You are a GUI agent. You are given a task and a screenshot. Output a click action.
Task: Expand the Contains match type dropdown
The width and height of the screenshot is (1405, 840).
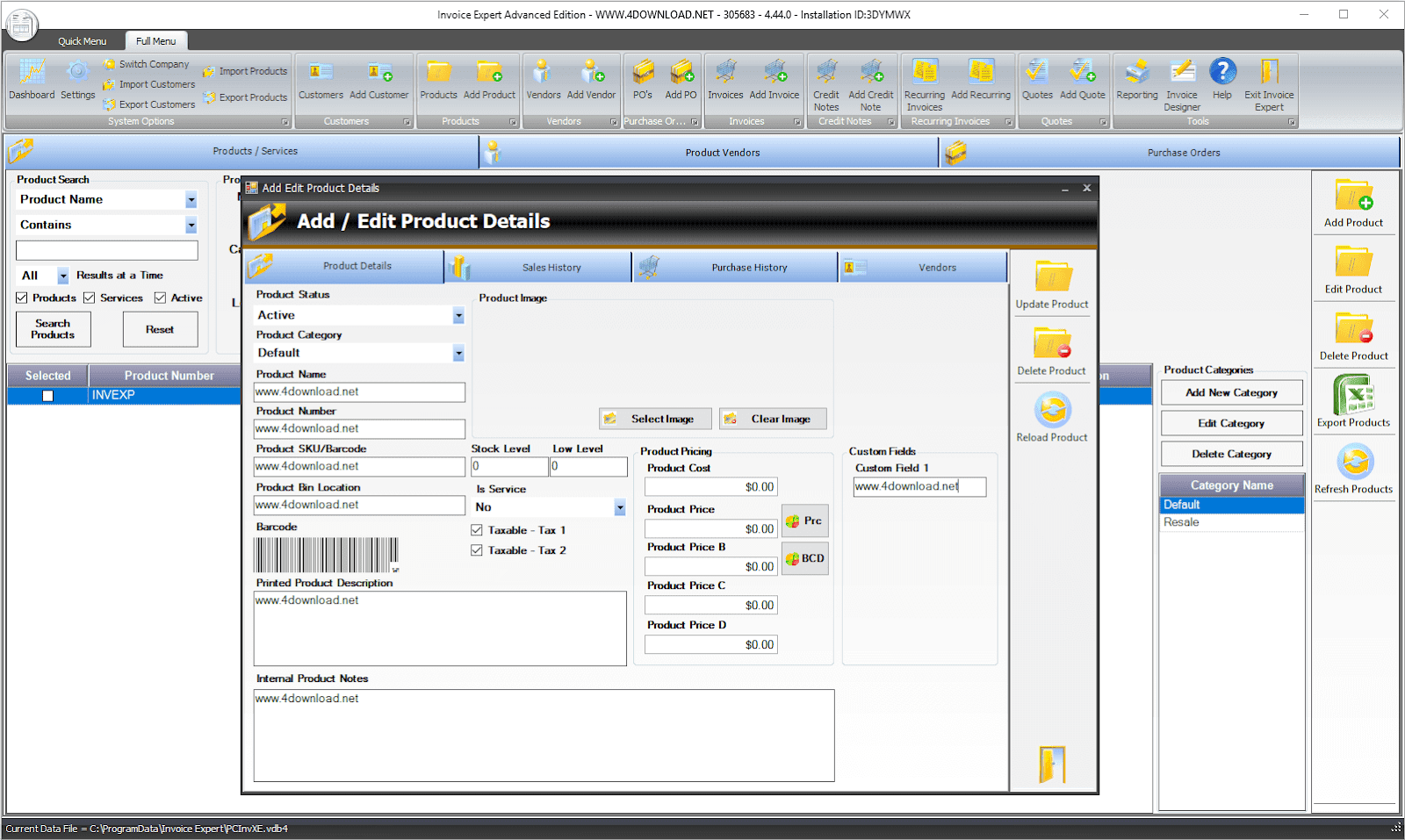click(191, 226)
